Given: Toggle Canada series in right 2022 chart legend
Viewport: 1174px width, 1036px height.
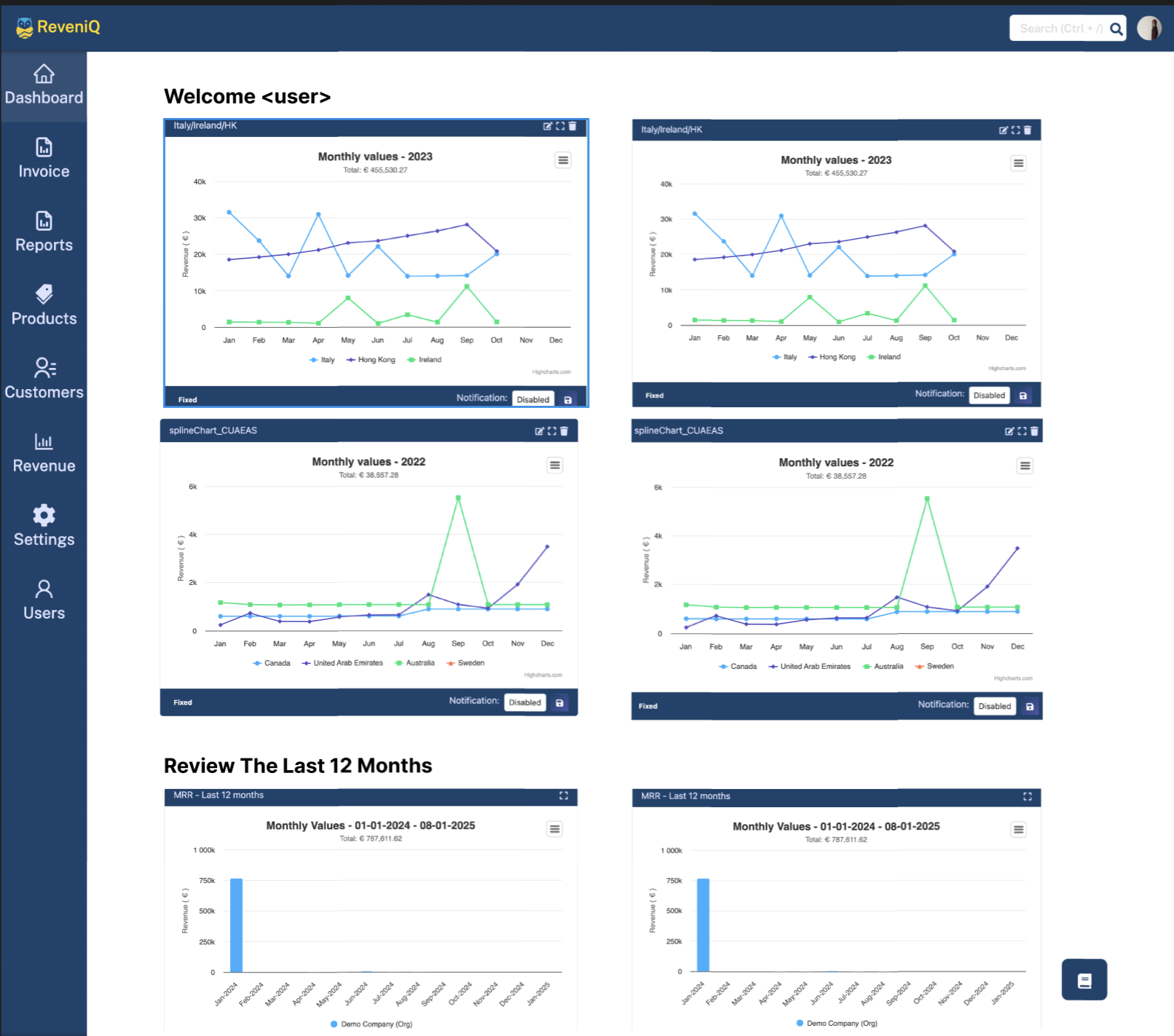Looking at the screenshot, I should click(x=738, y=667).
